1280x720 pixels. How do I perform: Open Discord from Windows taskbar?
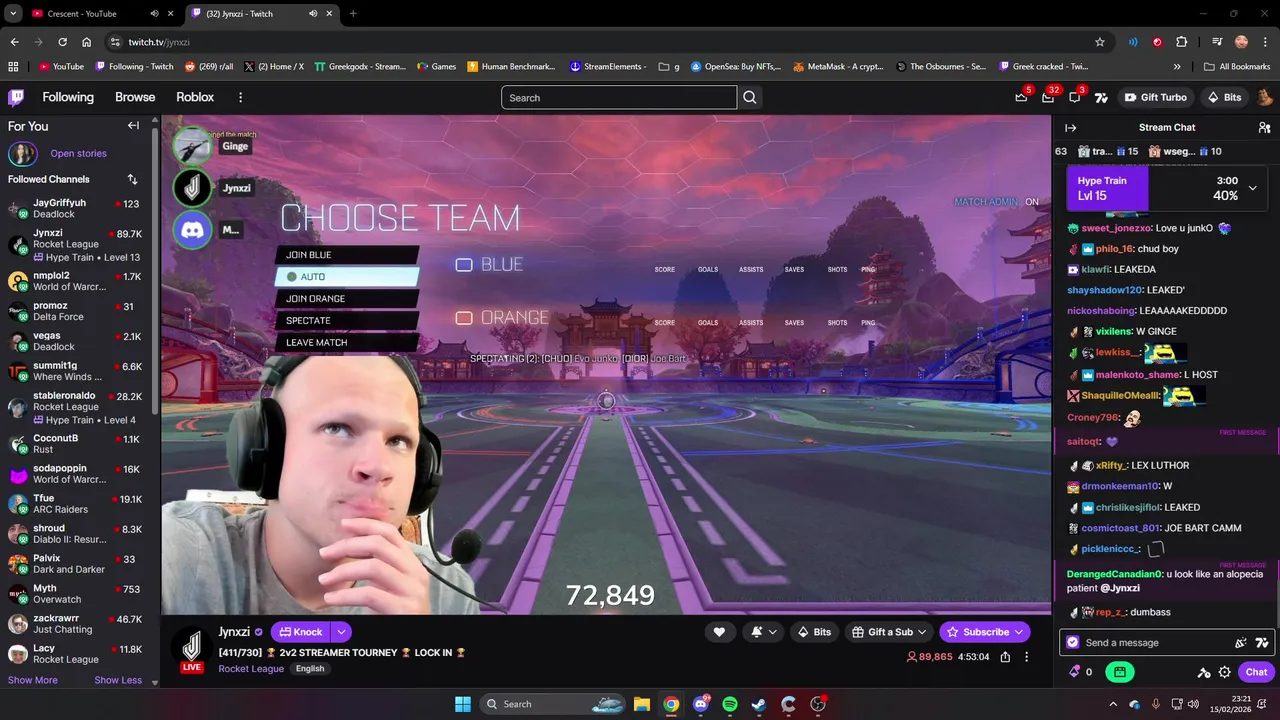pos(701,704)
